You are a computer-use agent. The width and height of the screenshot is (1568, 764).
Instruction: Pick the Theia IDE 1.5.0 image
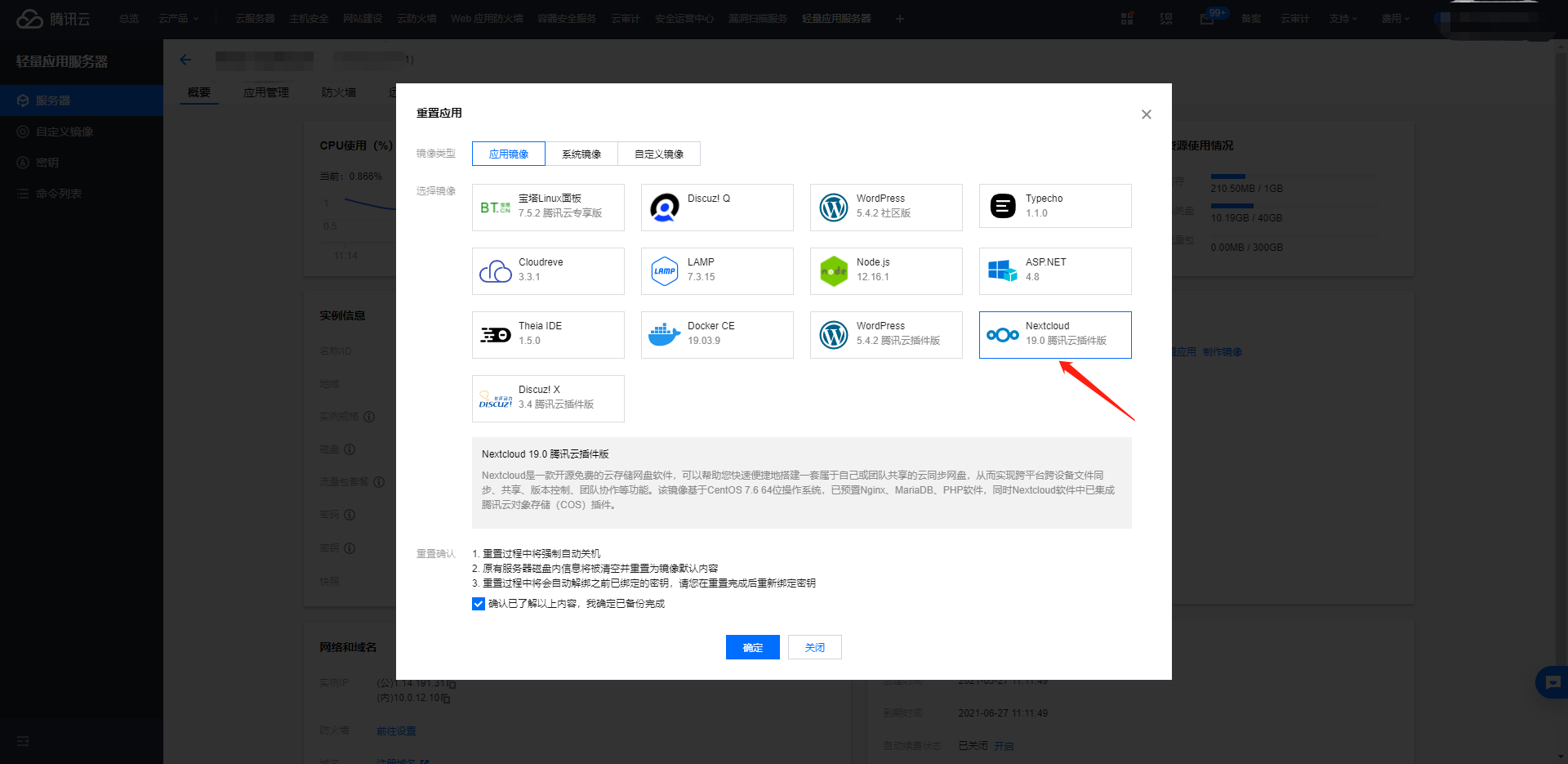pos(548,335)
